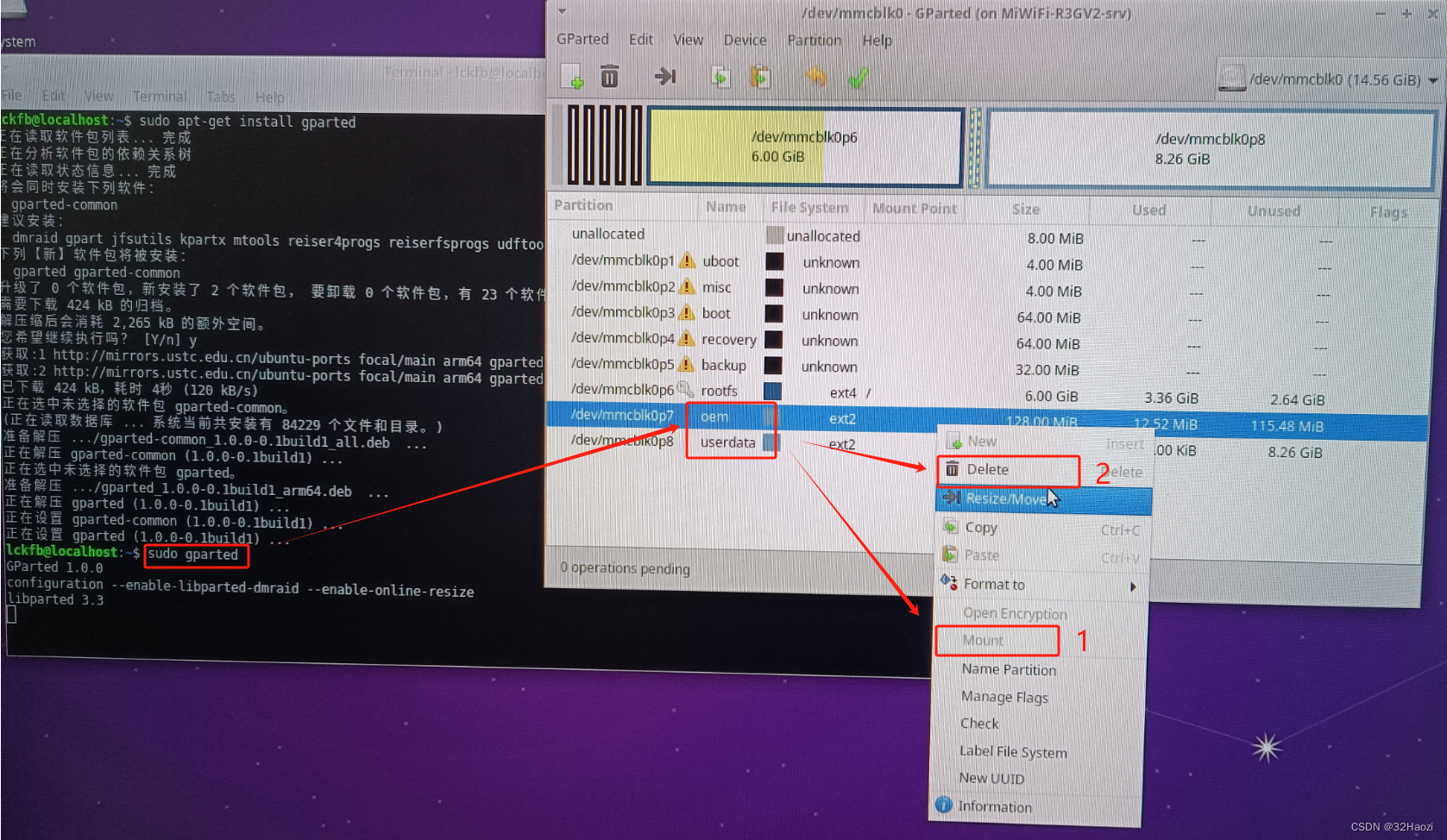Open the Terminal menu in terminal window
The image size is (1447, 840).
(159, 97)
